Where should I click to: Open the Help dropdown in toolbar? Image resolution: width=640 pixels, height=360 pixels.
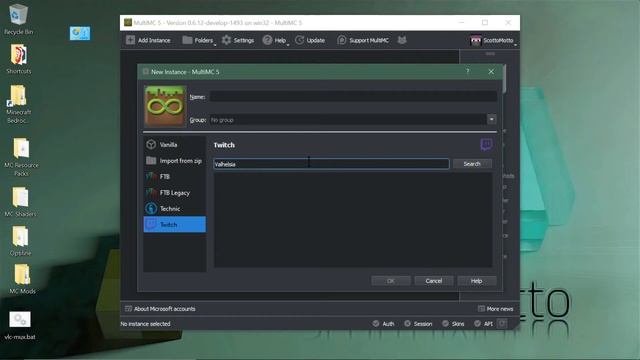(x=276, y=40)
